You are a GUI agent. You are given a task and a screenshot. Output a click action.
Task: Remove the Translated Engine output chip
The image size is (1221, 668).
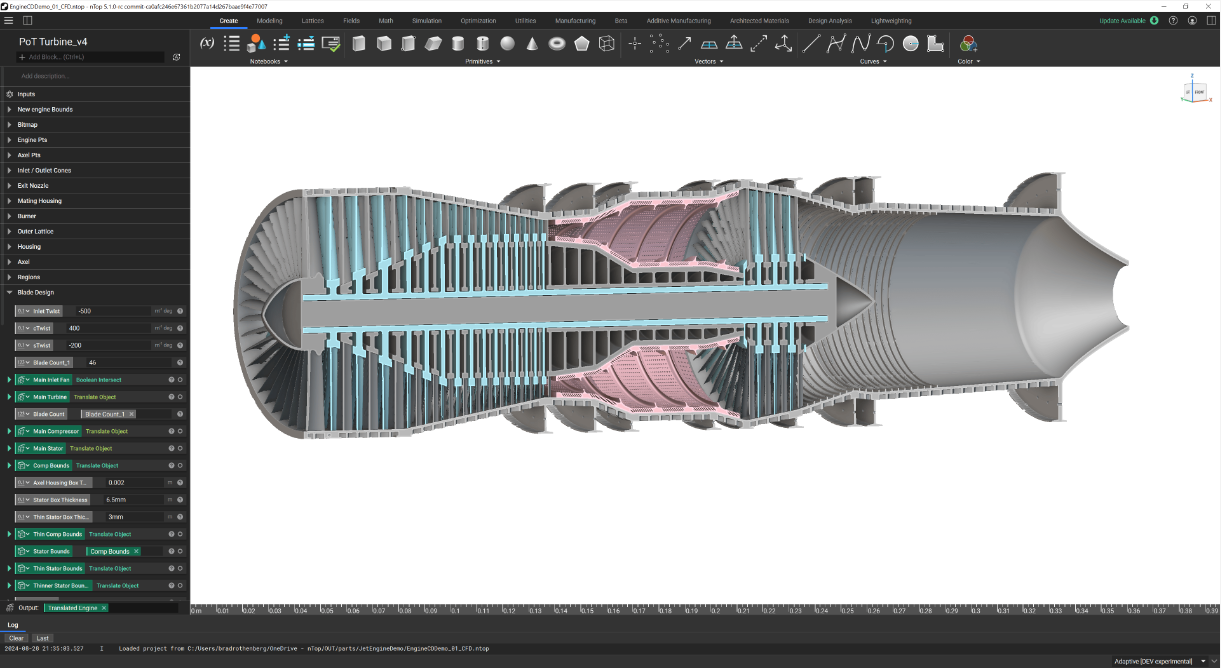[104, 608]
